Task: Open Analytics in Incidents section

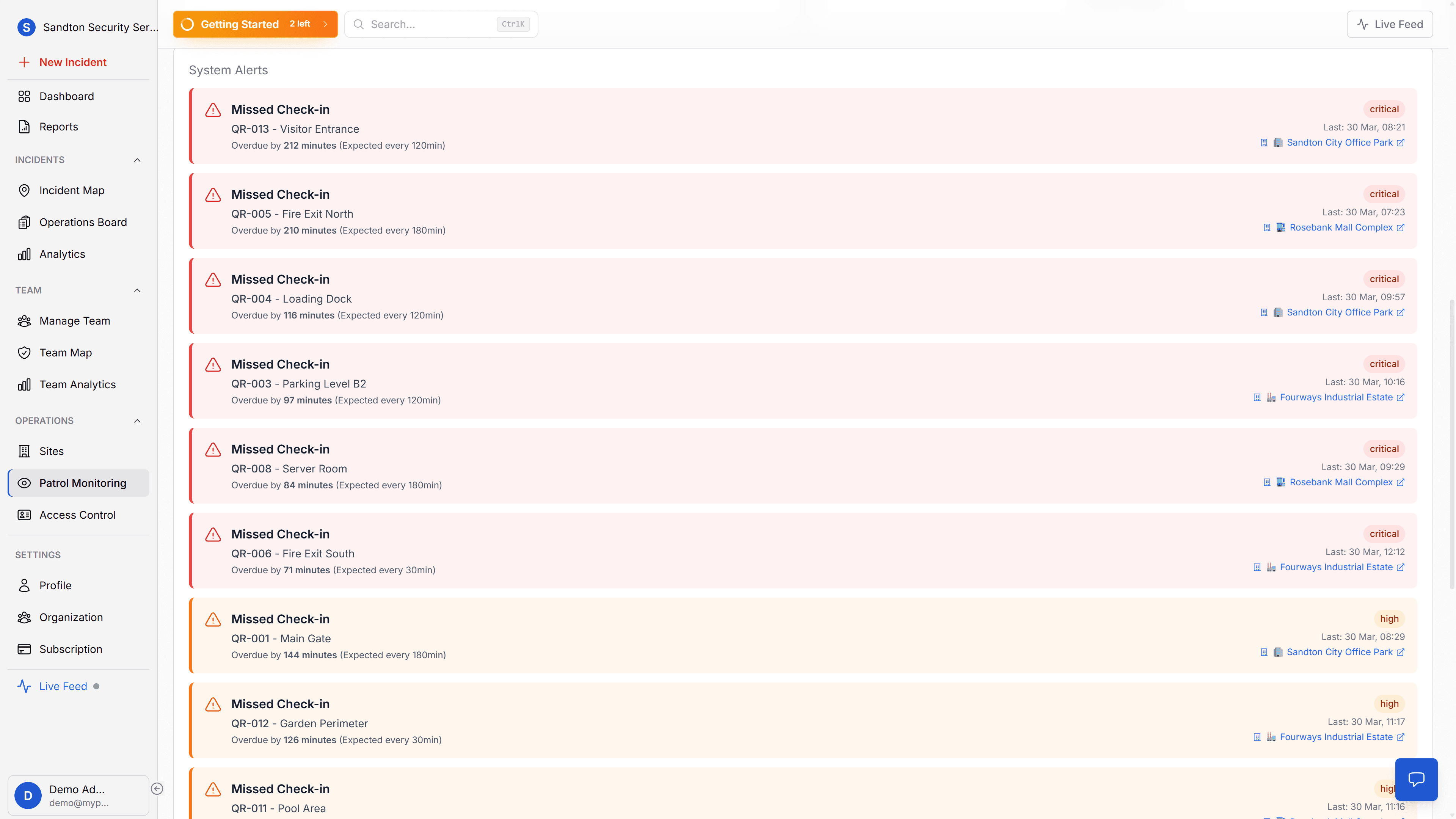Action: click(78, 254)
